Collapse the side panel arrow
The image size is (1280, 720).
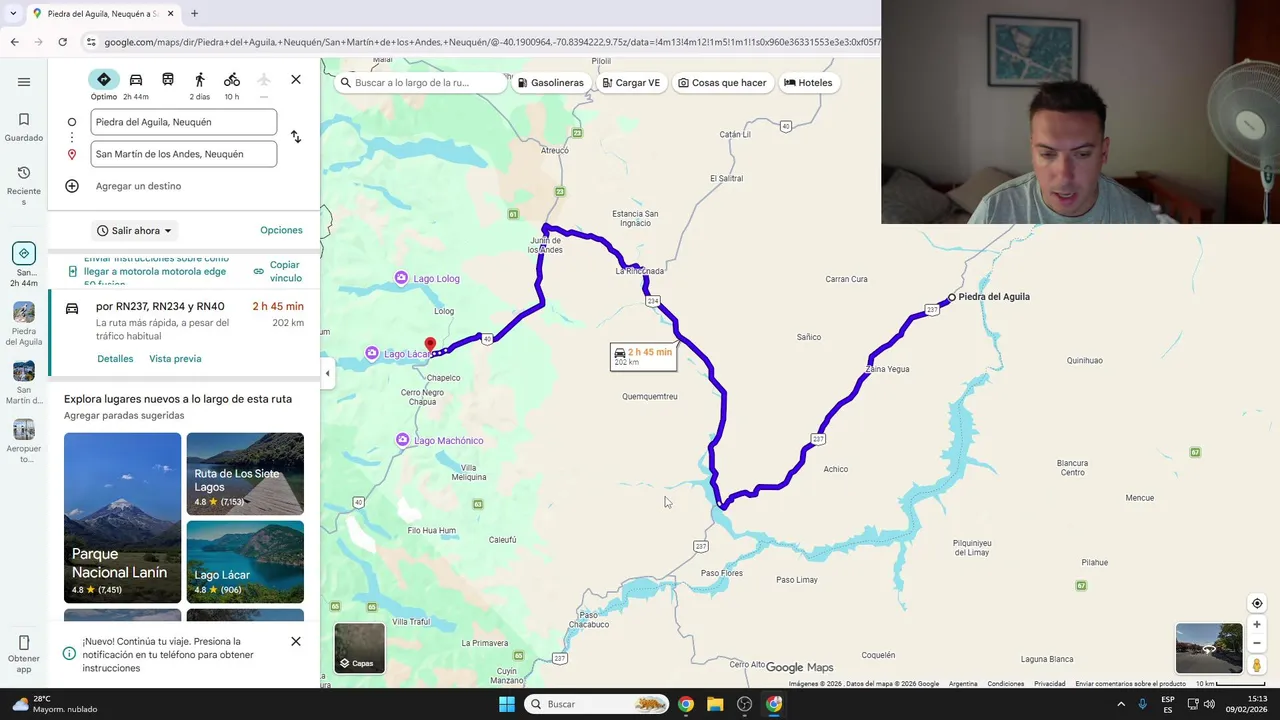point(327,373)
